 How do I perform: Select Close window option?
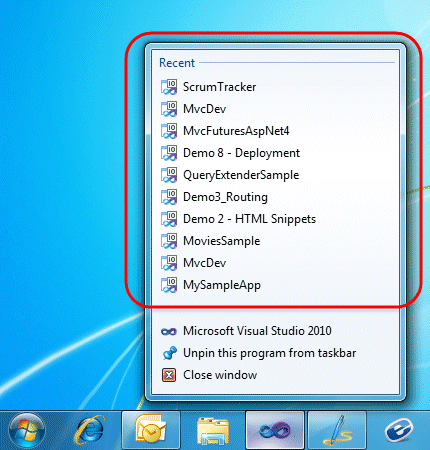tap(275, 375)
